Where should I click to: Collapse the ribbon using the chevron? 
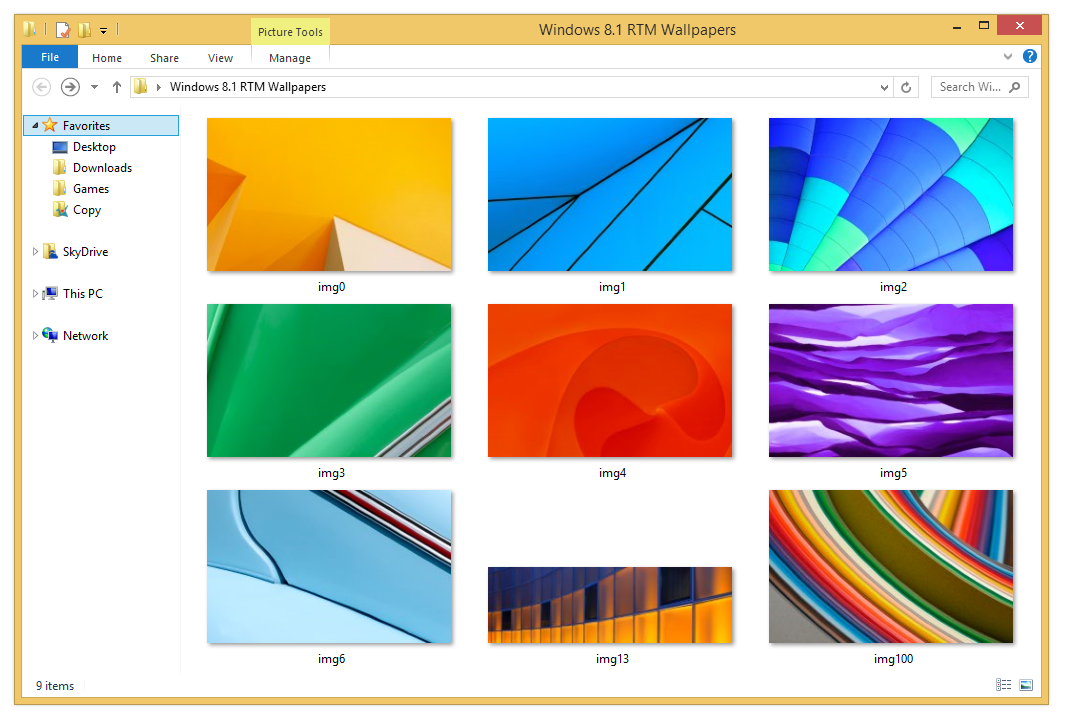click(1008, 56)
